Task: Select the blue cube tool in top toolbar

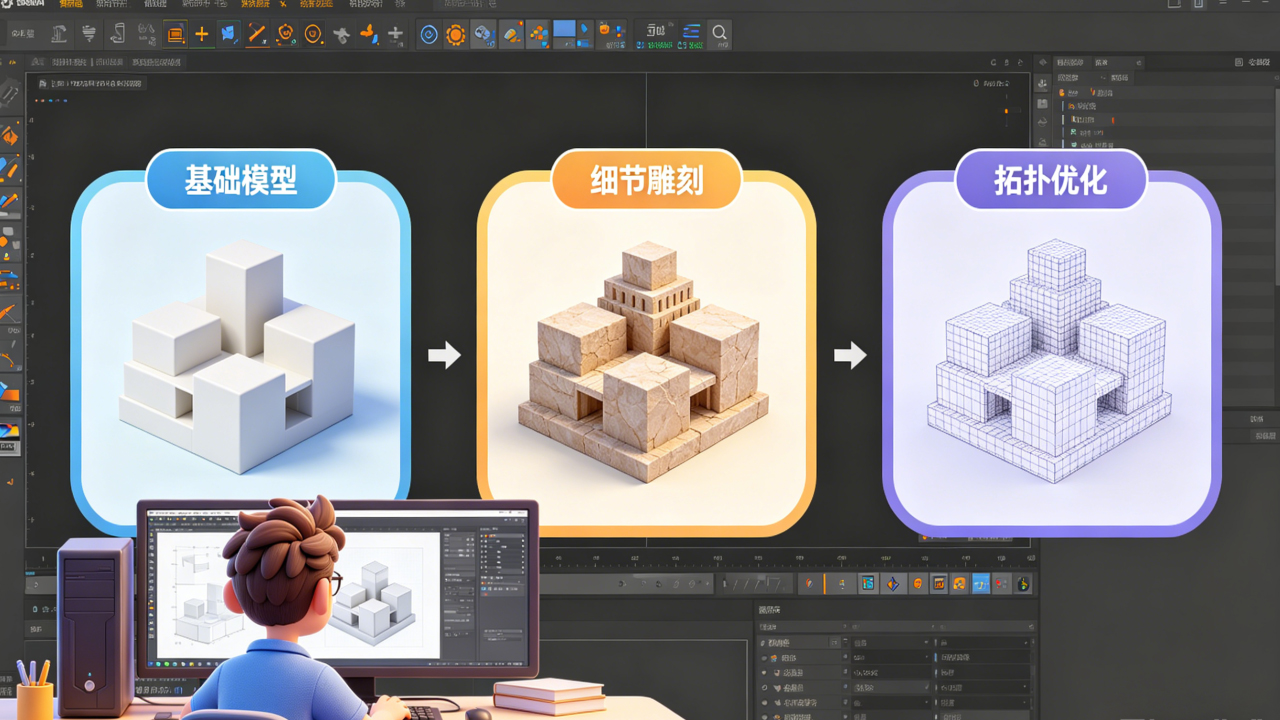Action: coord(229,34)
